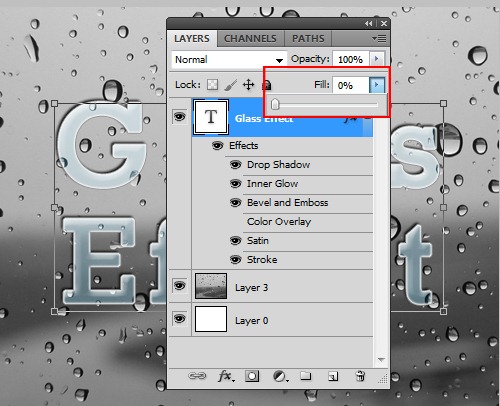This screenshot has height=406, width=500.
Task: Lock transparent pixels icon
Action: point(212,85)
